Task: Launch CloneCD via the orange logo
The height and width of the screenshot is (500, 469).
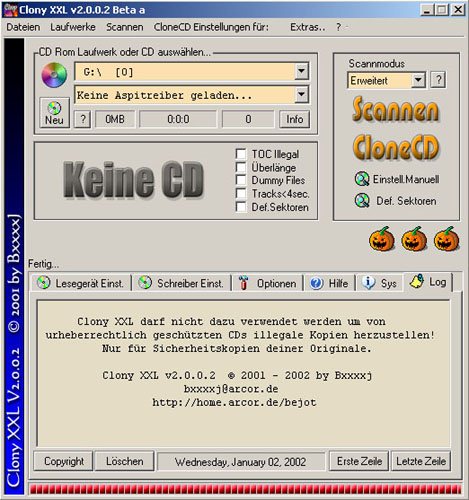Action: click(x=396, y=147)
